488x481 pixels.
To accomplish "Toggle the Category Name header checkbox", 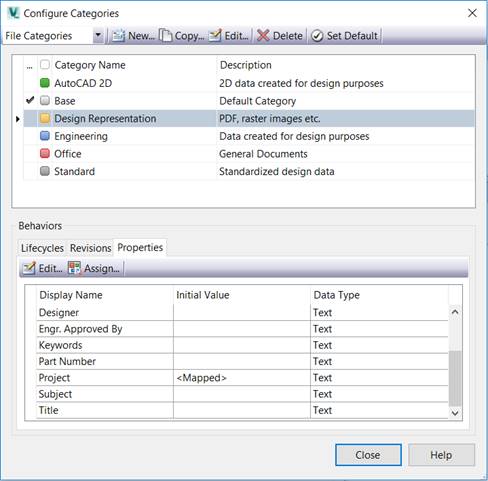I will 45,64.
